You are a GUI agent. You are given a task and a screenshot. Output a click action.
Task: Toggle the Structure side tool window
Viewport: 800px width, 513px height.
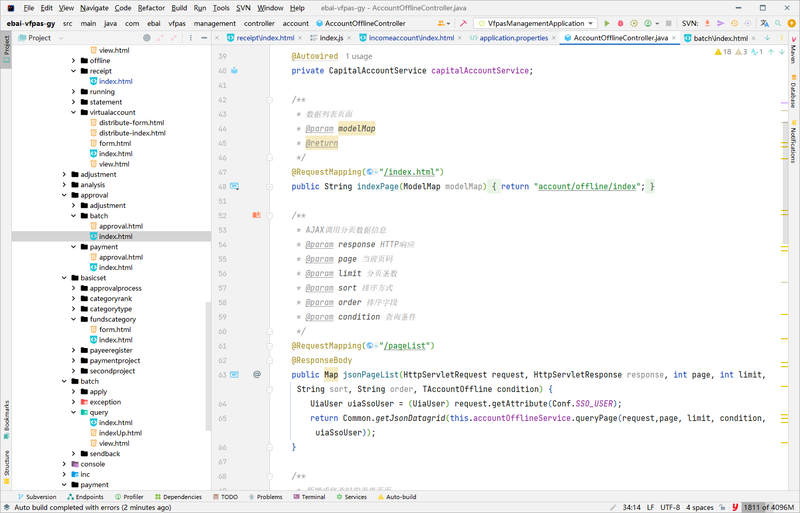click(6, 464)
